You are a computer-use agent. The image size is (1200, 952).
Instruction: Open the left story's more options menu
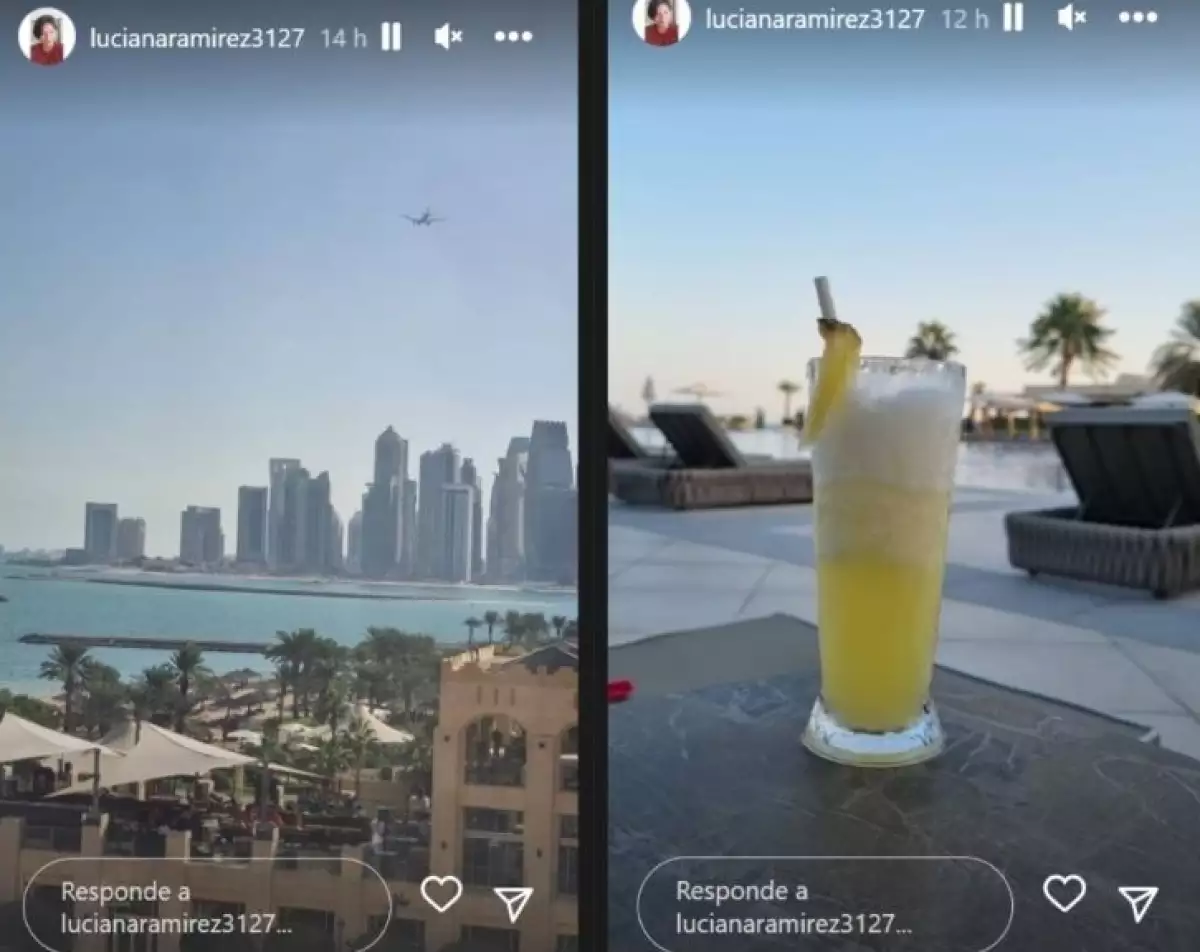coord(513,37)
